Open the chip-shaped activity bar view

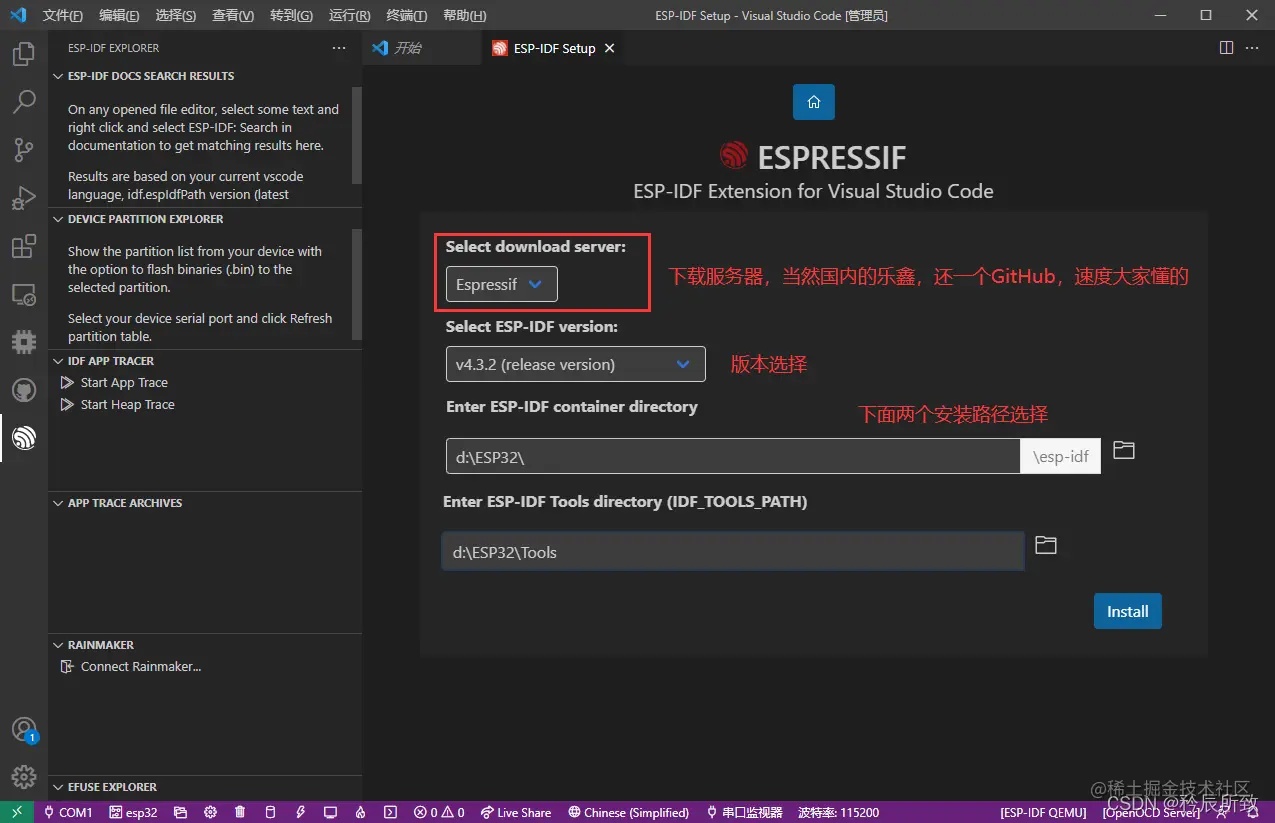[24, 342]
